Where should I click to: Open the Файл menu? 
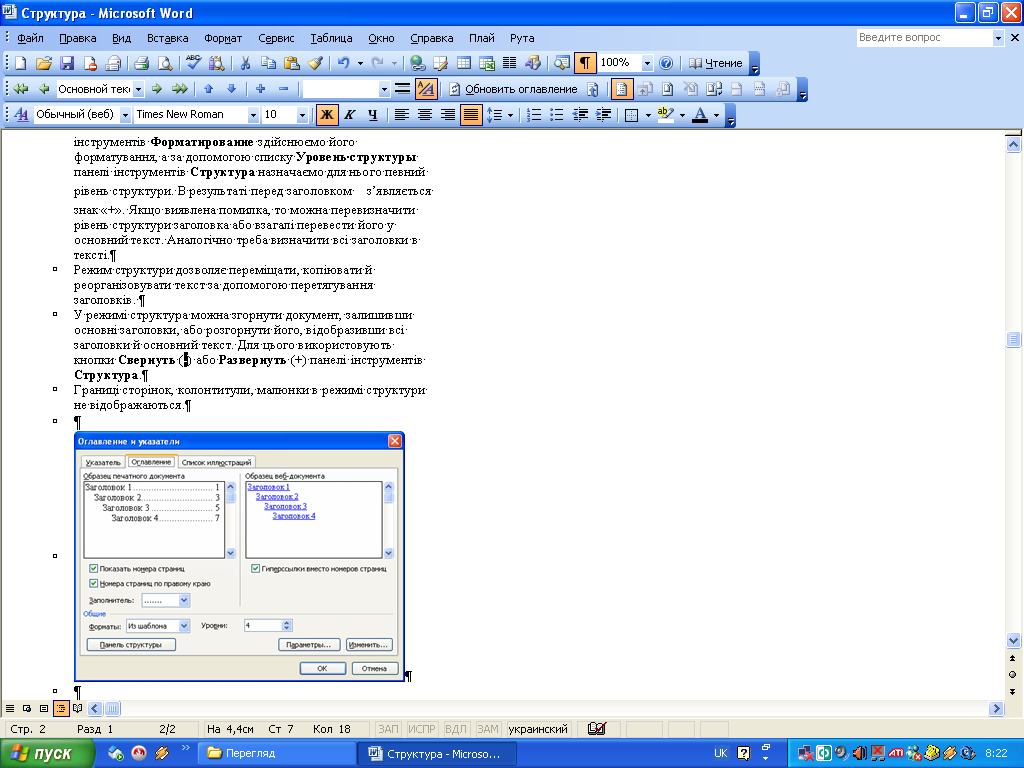coord(30,38)
